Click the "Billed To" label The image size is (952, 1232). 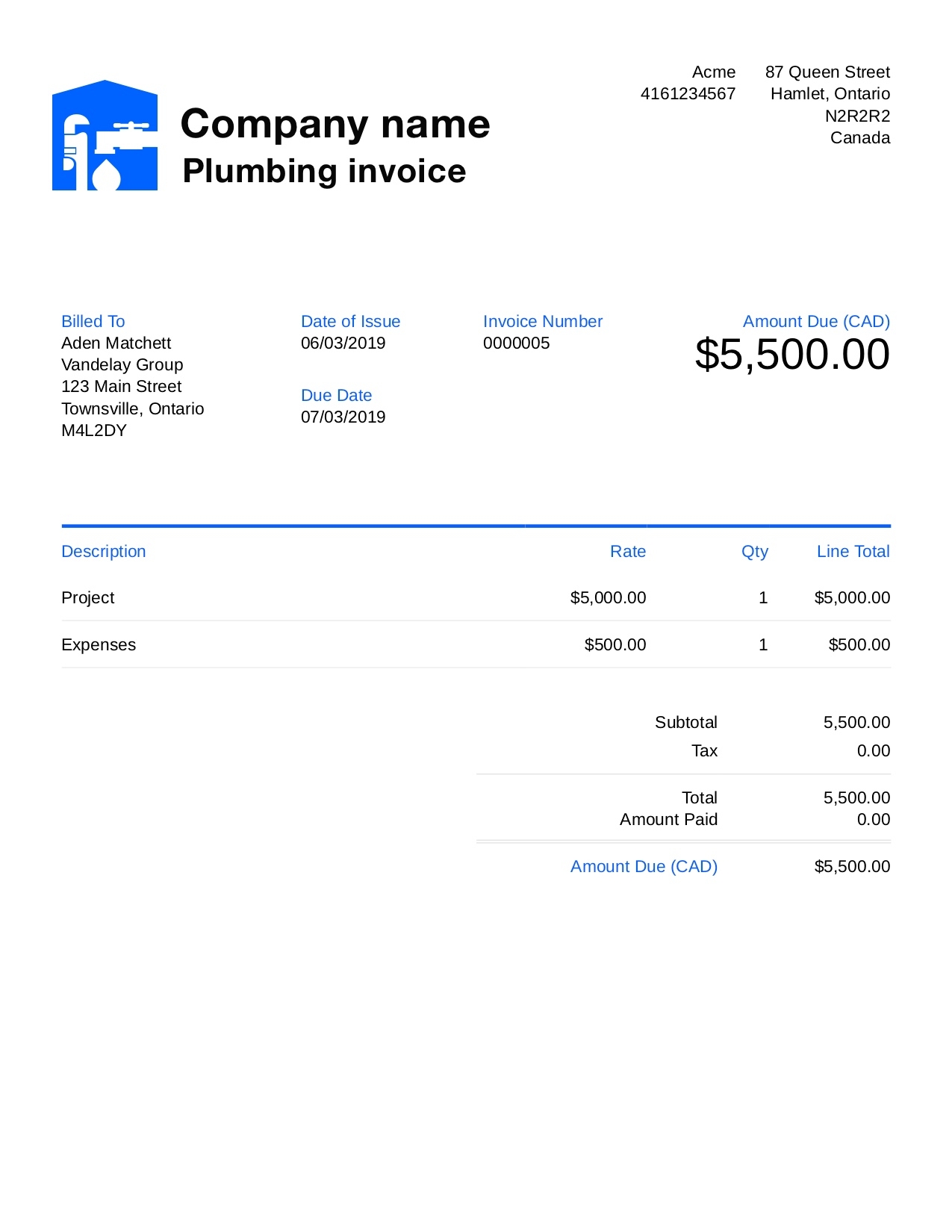(93, 322)
